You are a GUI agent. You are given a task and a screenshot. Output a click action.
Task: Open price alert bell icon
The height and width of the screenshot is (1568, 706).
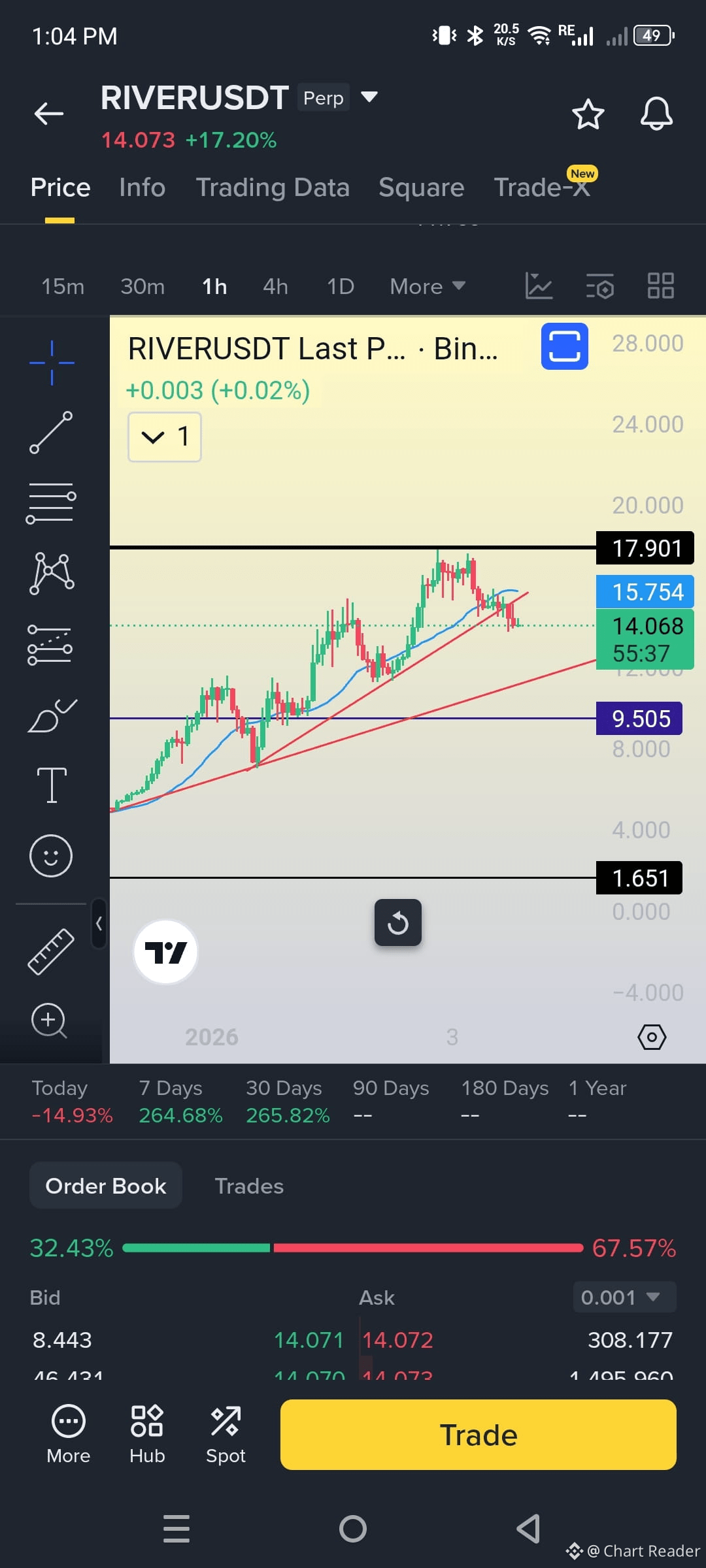[x=656, y=114]
